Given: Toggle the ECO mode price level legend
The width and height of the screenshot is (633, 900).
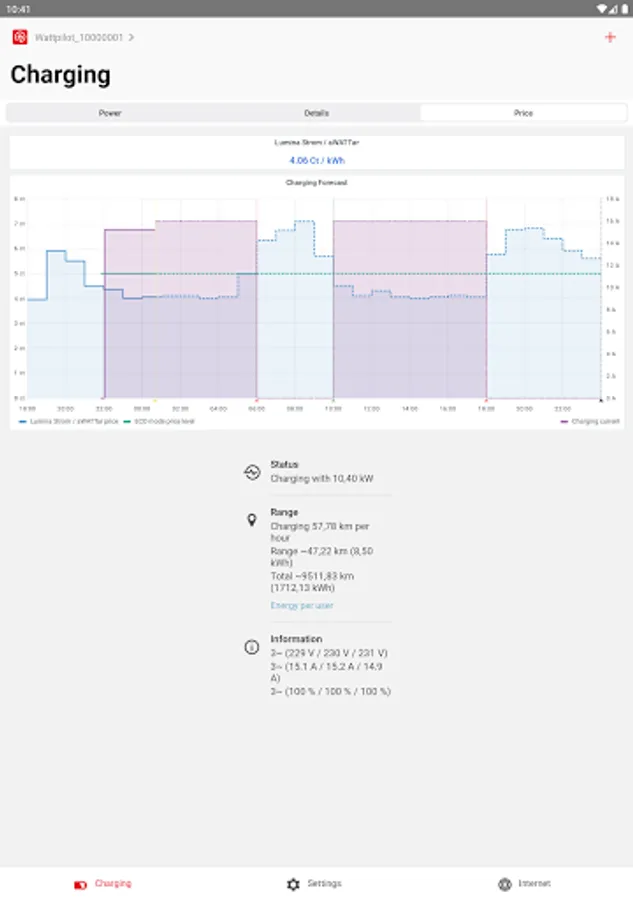Looking at the screenshot, I should pos(159,421).
